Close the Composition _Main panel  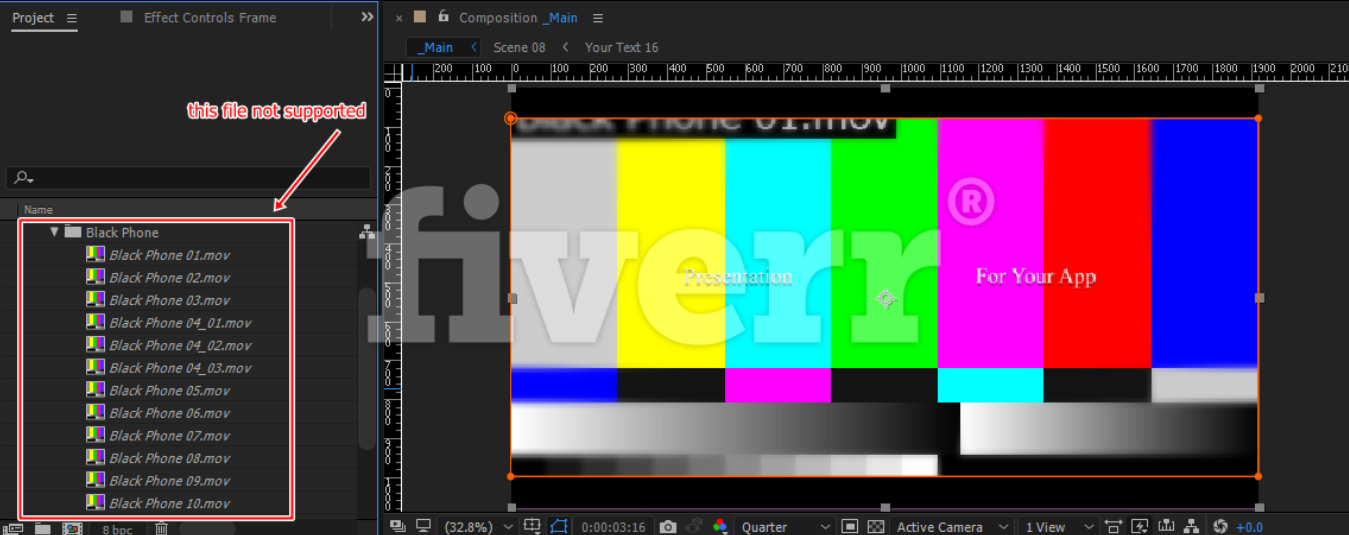[x=398, y=18]
